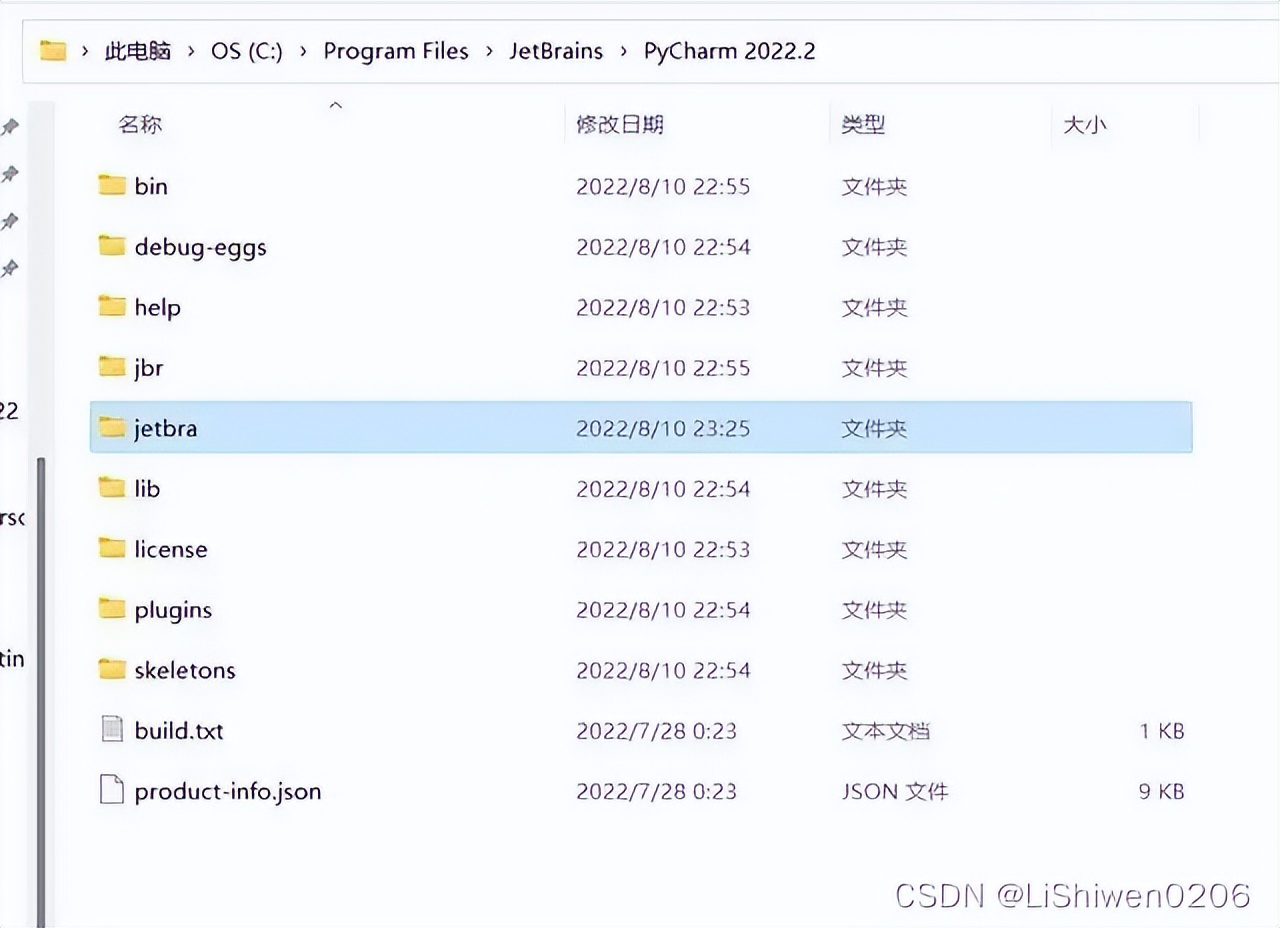Screen dimensions: 1280x928
Task: Click the debug-eggs date 2022/8/10 22:54
Action: (663, 247)
